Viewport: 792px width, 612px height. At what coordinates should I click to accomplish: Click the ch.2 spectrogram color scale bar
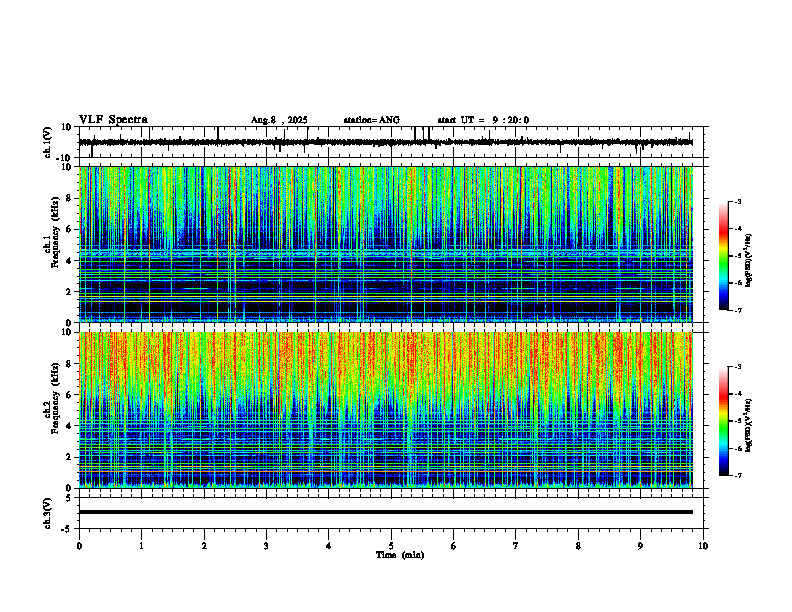point(724,421)
